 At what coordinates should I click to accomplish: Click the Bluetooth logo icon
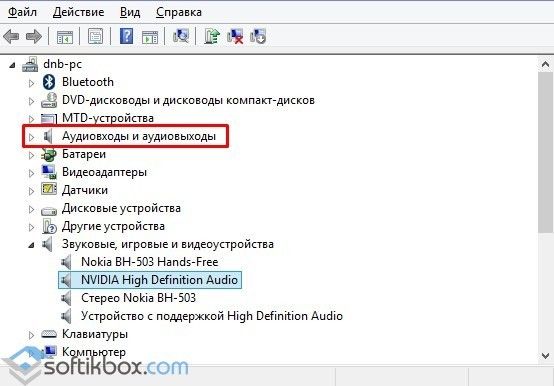[49, 82]
